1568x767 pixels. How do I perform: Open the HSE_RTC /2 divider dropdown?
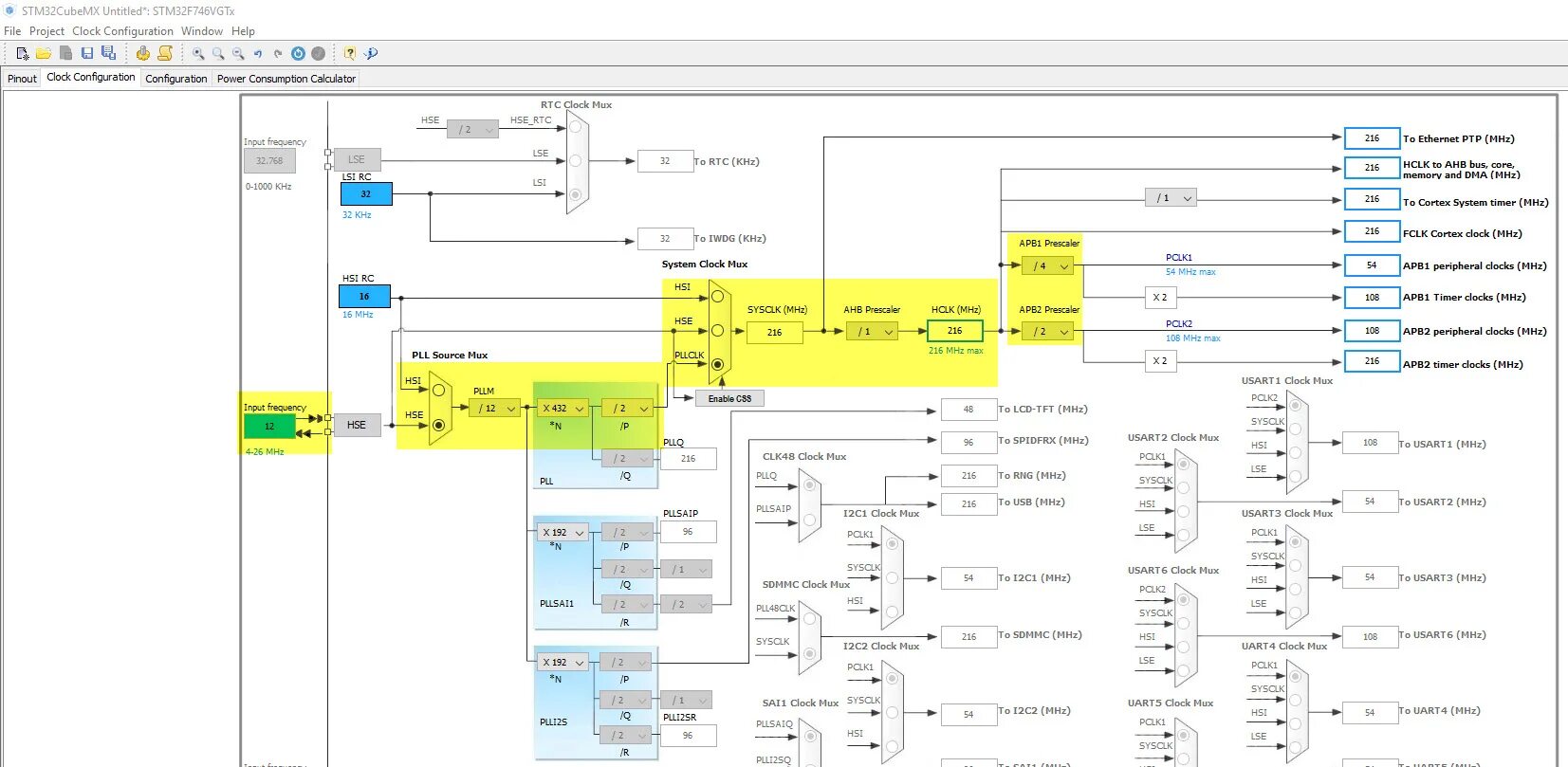tap(472, 129)
